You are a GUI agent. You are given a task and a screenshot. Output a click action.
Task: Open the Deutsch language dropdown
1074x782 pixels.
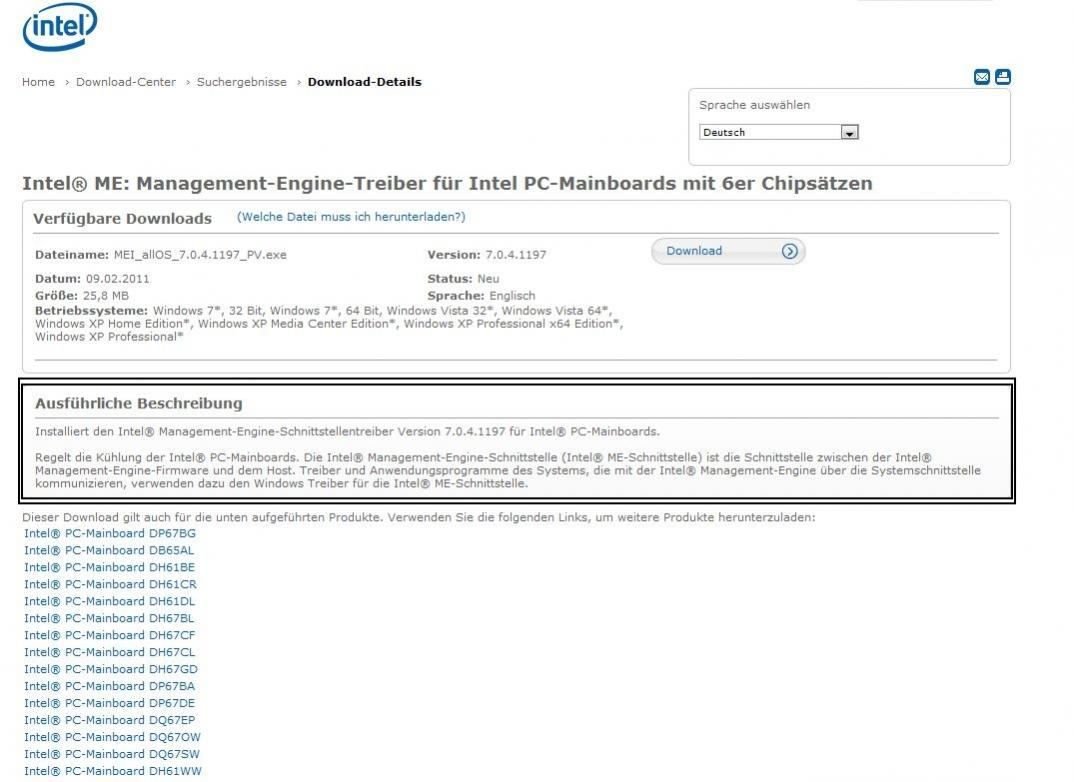779,132
